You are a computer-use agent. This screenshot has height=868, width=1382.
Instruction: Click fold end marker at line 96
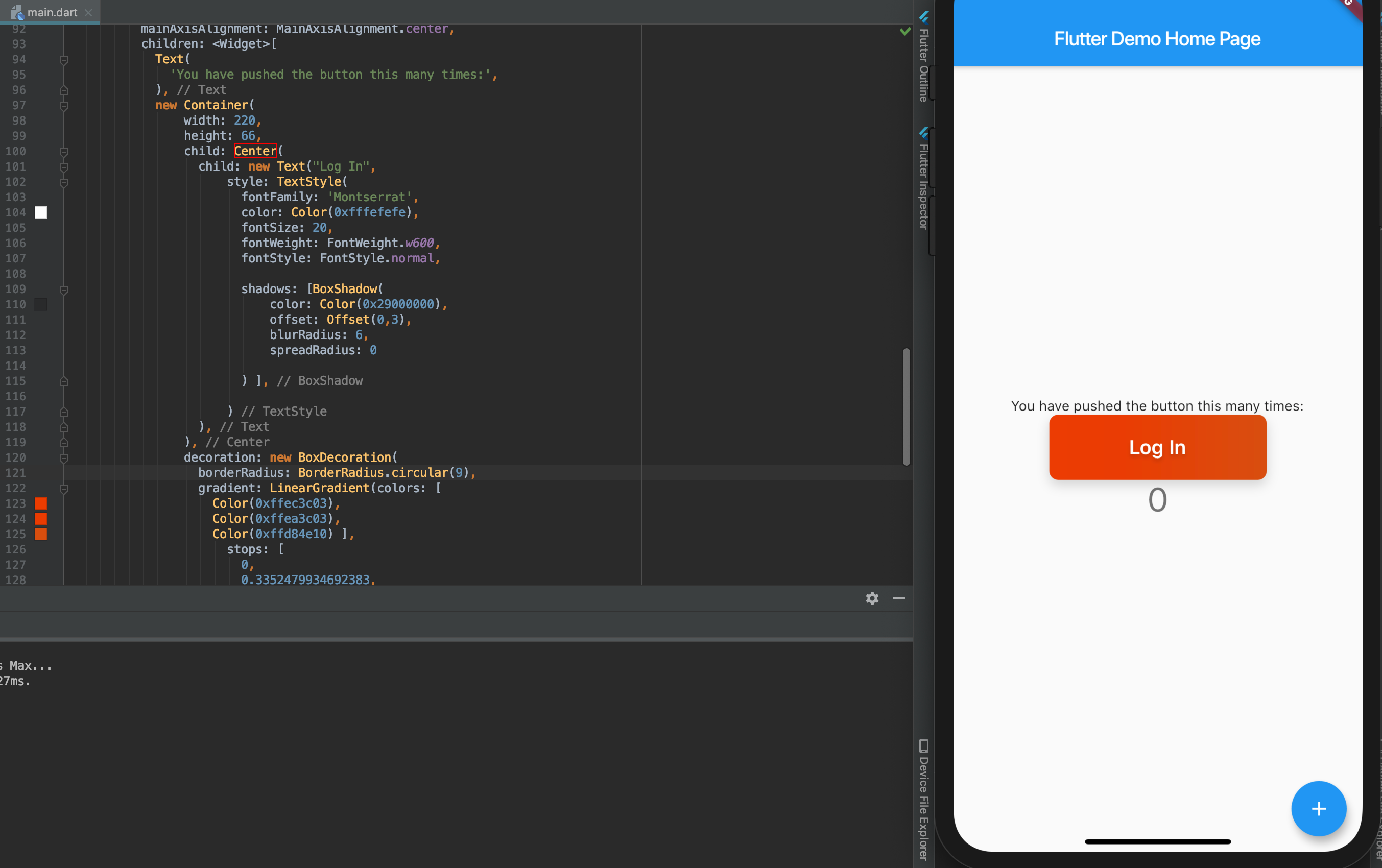point(64,90)
